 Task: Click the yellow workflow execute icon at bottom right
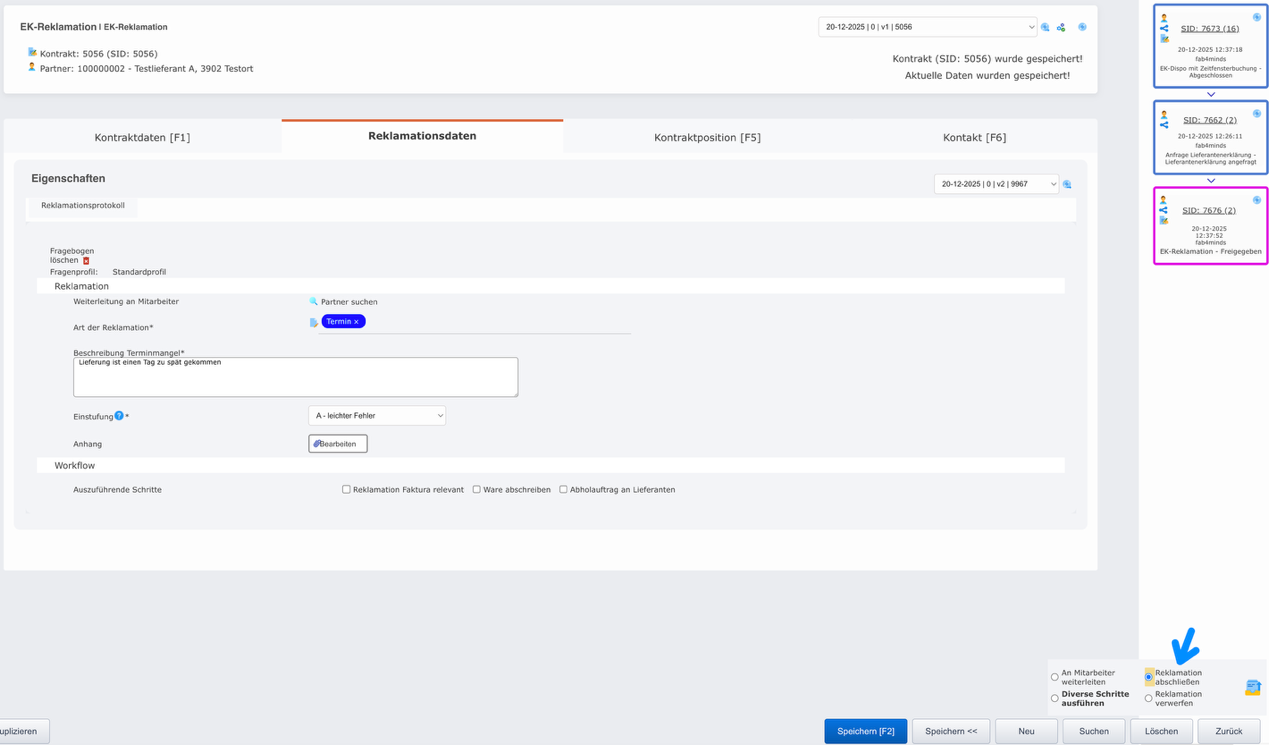1252,687
